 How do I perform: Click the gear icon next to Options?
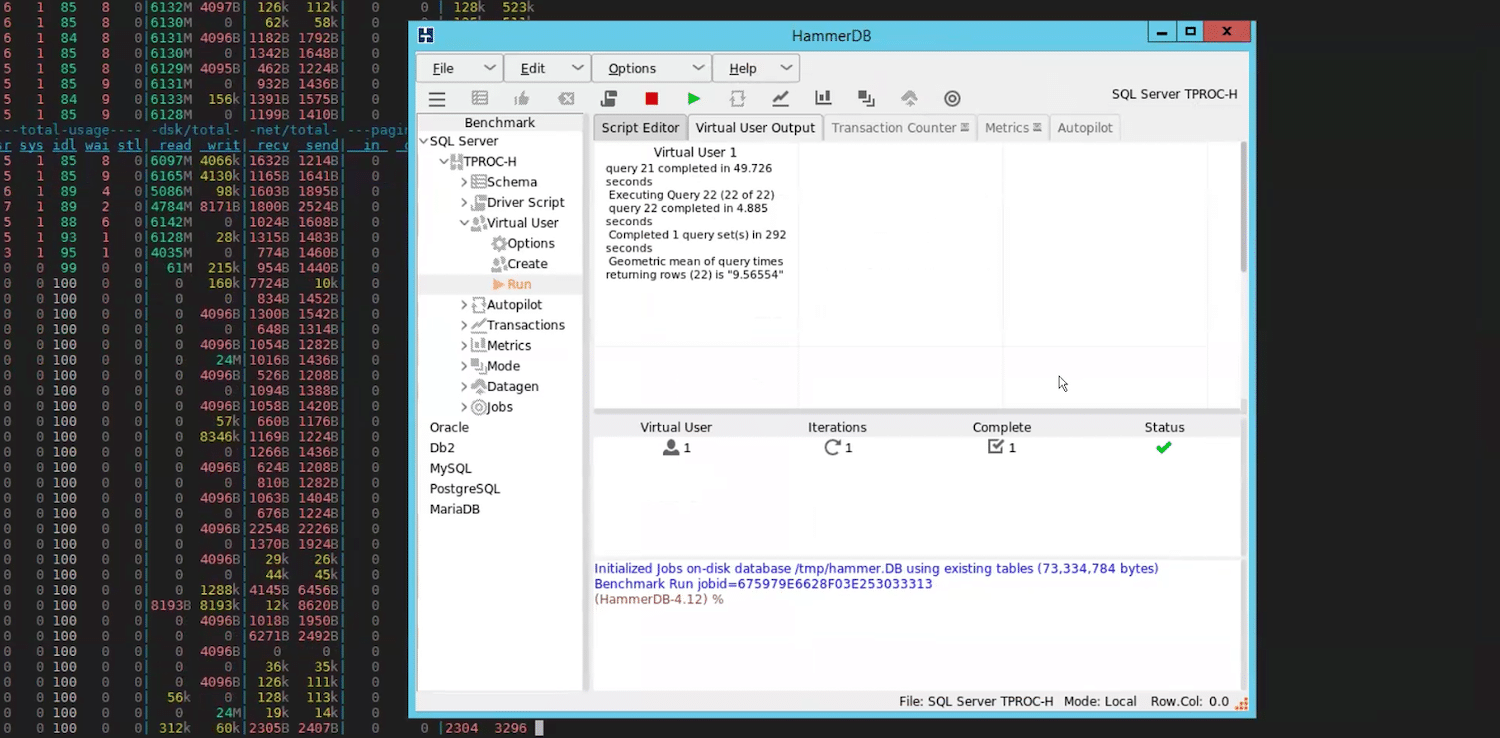tap(498, 244)
